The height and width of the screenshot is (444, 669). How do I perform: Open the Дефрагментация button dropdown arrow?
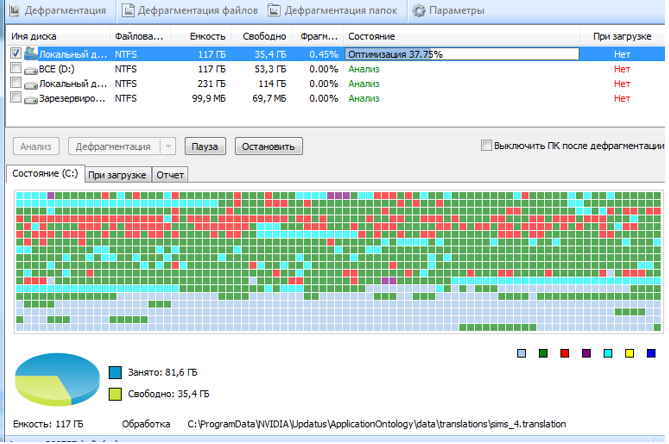point(168,146)
